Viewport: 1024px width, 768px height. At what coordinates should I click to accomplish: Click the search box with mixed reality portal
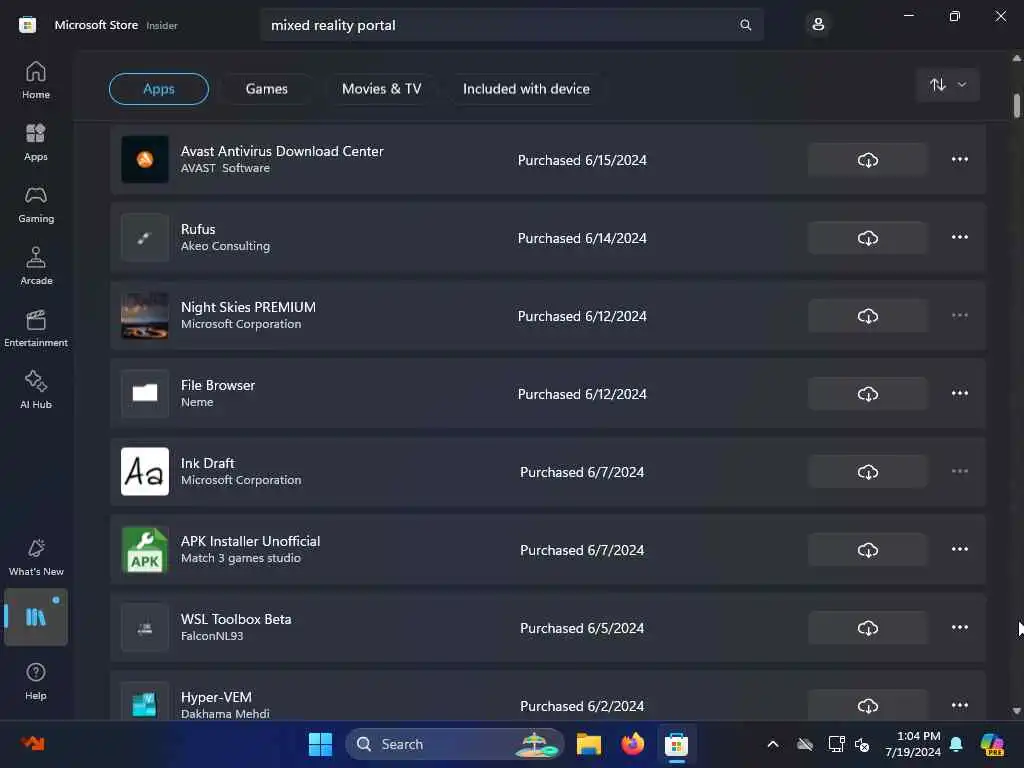[x=511, y=25]
